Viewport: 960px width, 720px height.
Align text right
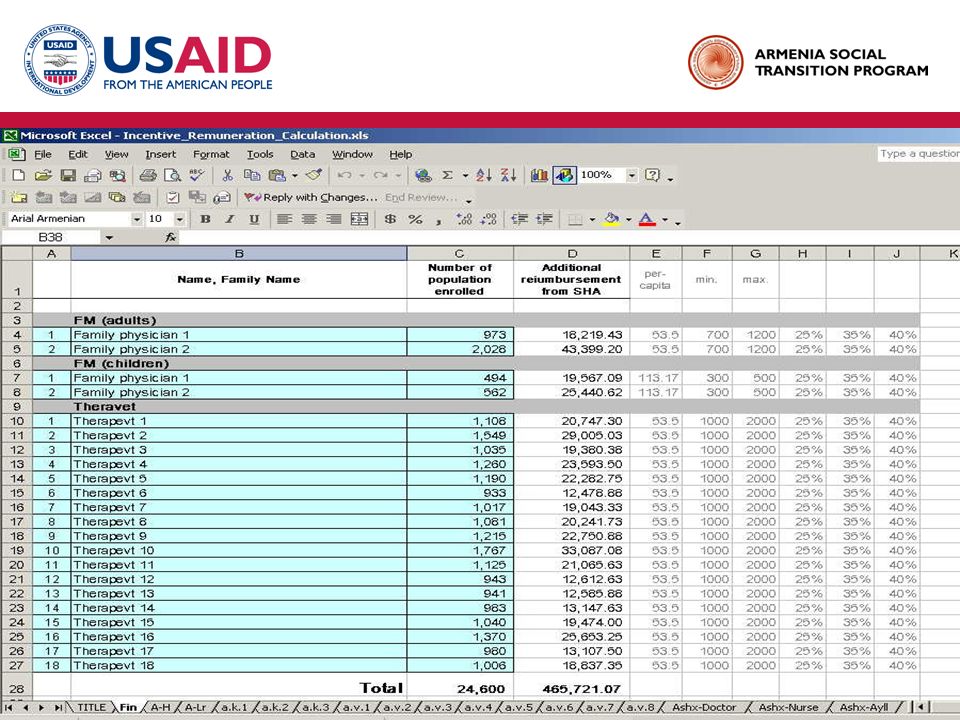[x=334, y=219]
